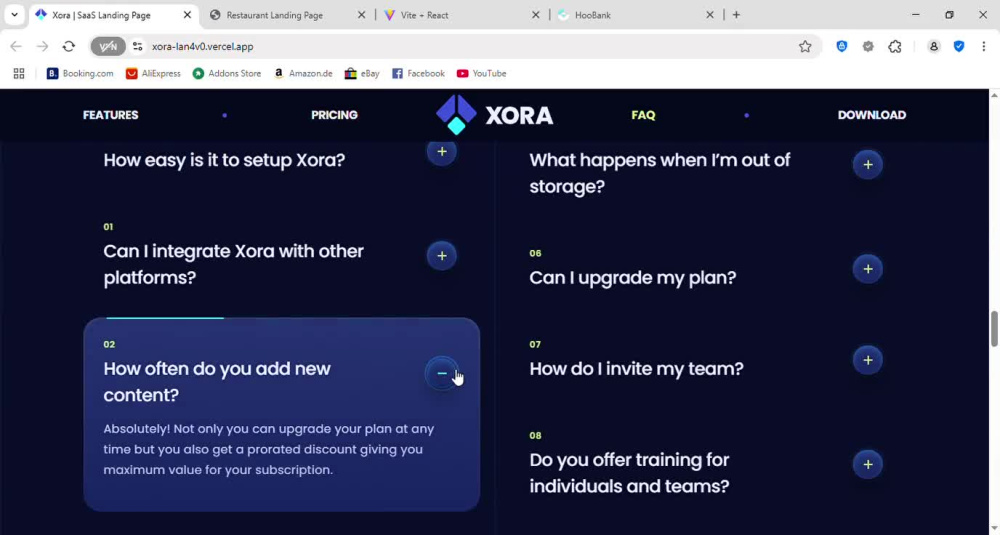The image size is (1000, 535).
Task: Open the eBay bookmark
Action: point(362,73)
